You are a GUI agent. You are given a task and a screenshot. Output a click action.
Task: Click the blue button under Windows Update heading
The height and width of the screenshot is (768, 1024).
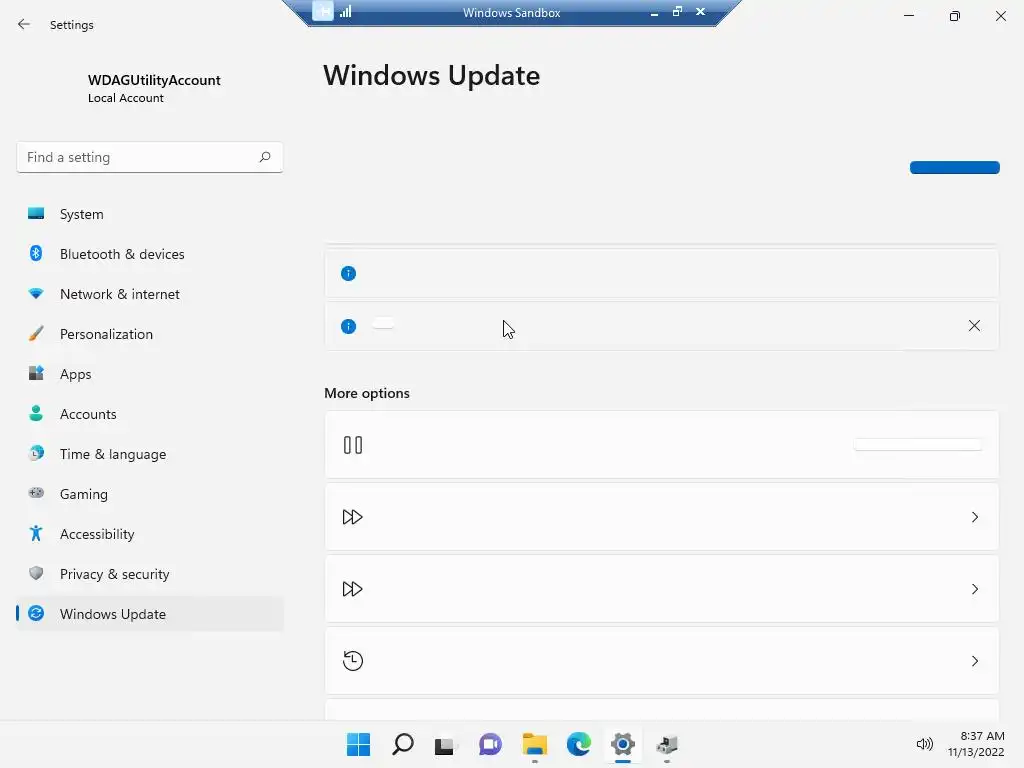954,168
